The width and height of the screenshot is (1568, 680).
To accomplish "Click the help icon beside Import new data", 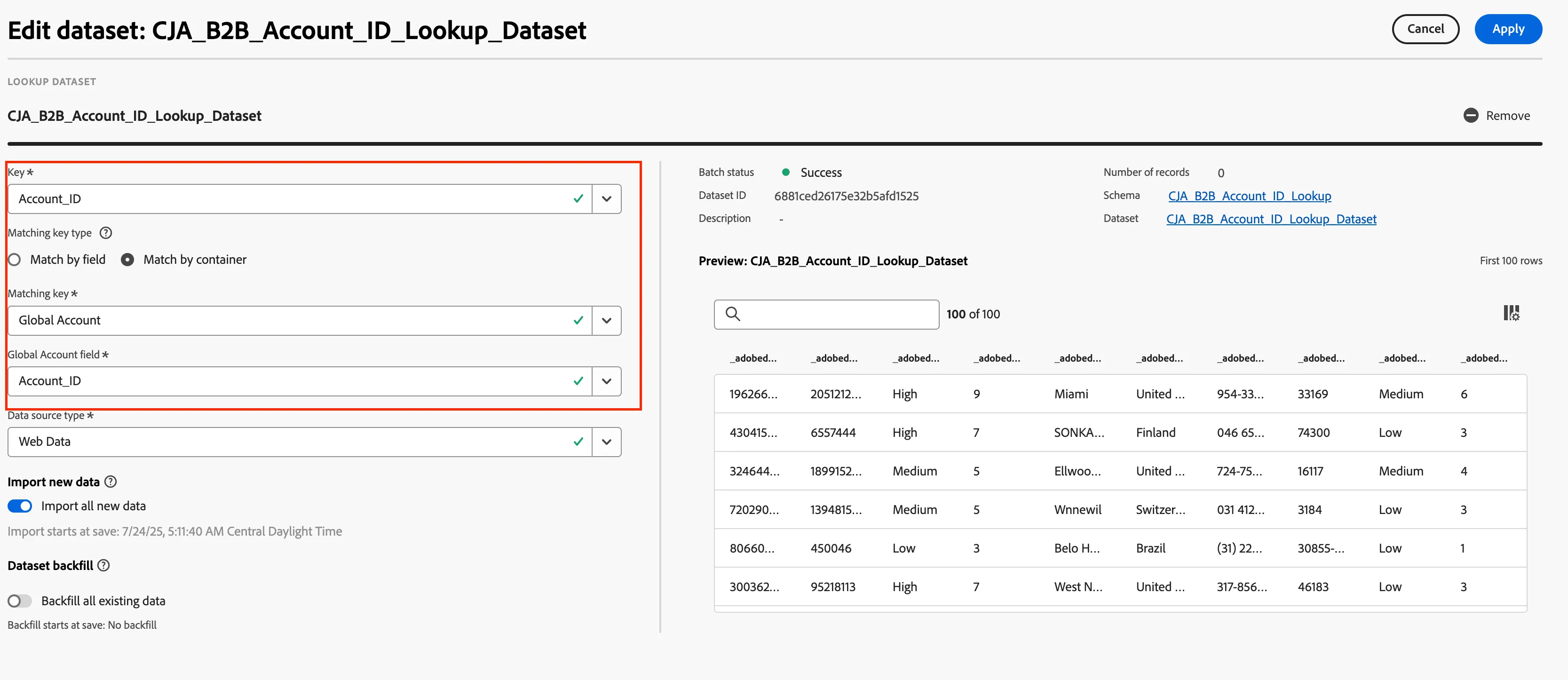I will (x=110, y=482).
